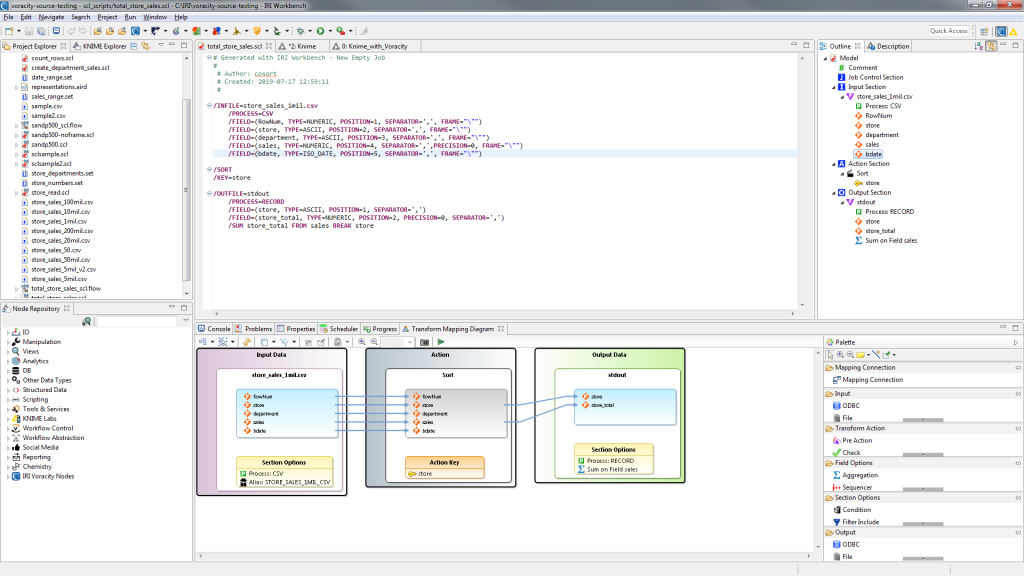Click the Save toolbar icon
The width and height of the screenshot is (1024, 576).
point(29,31)
